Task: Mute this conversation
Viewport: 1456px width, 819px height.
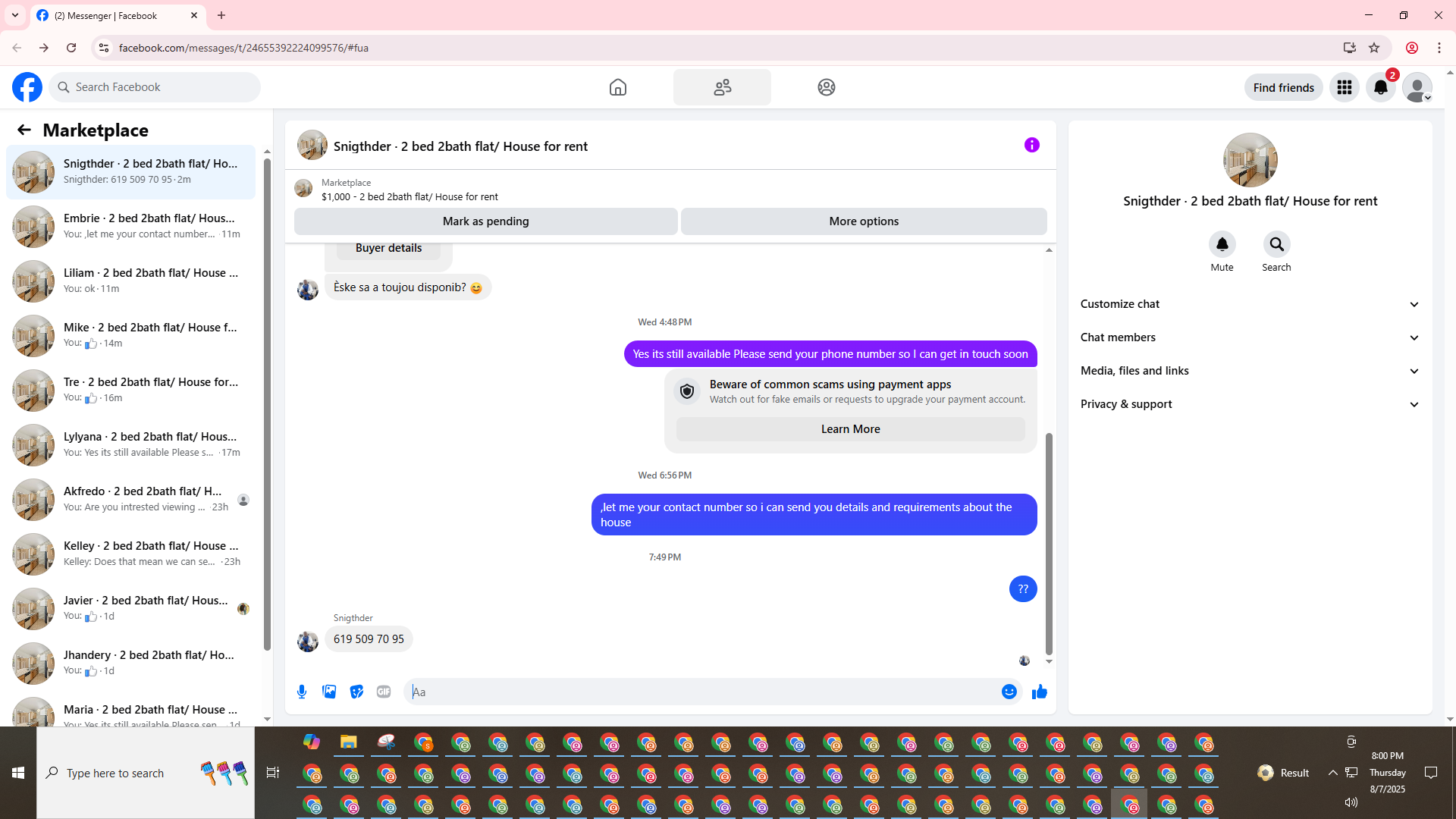Action: (x=1222, y=245)
